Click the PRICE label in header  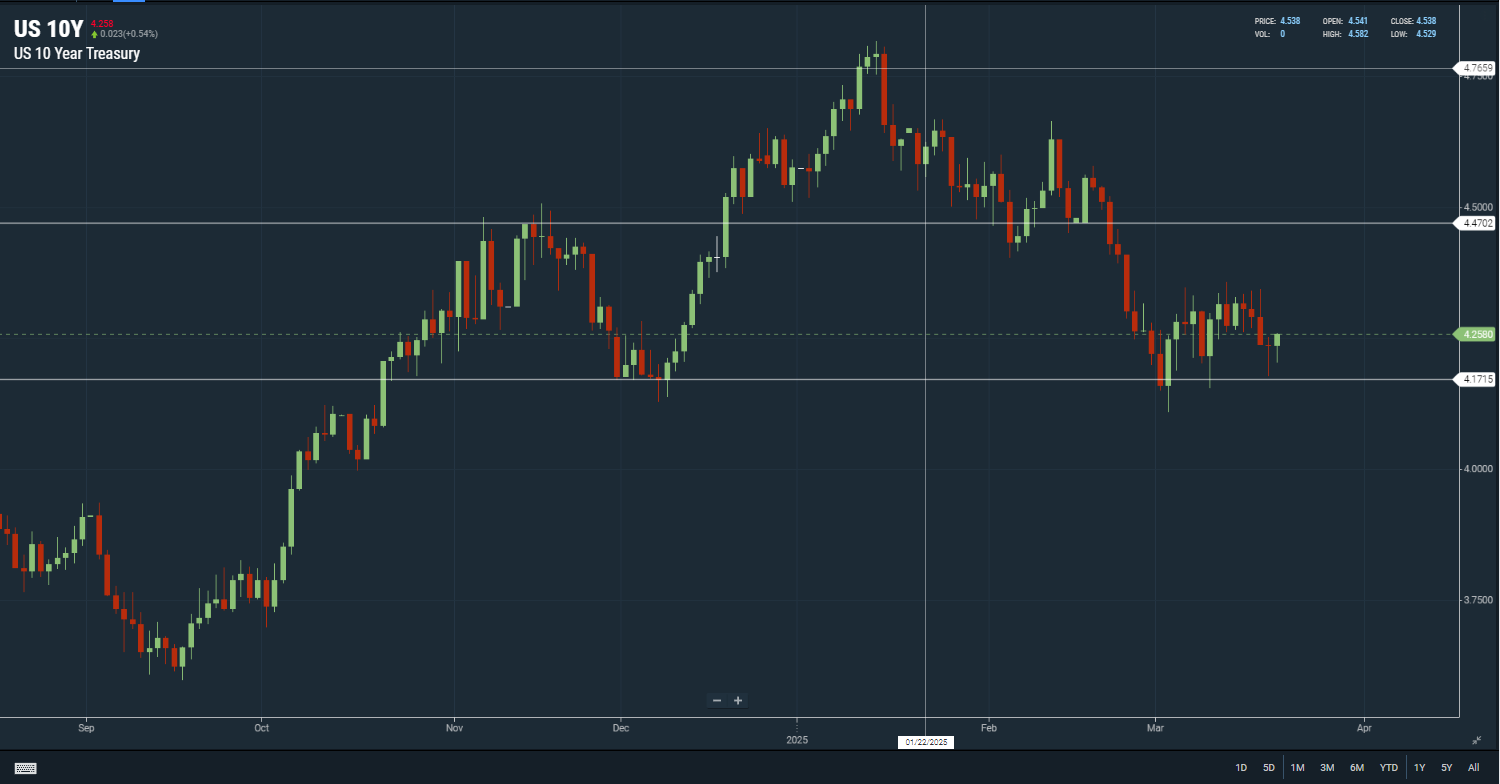pos(1264,21)
